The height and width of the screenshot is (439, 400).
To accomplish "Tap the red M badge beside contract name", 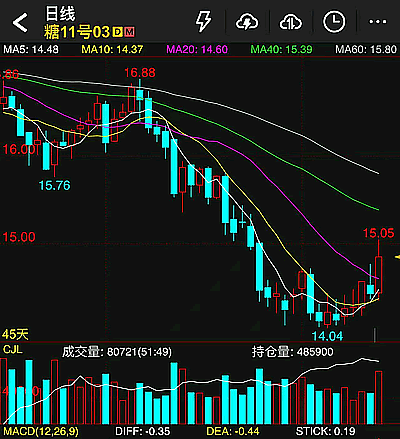I will (129, 32).
